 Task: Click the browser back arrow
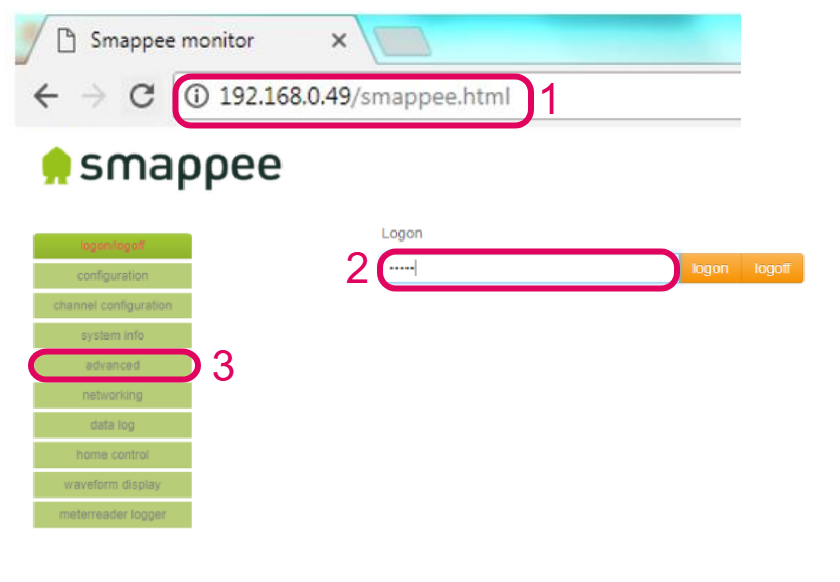pyautogui.click(x=46, y=96)
